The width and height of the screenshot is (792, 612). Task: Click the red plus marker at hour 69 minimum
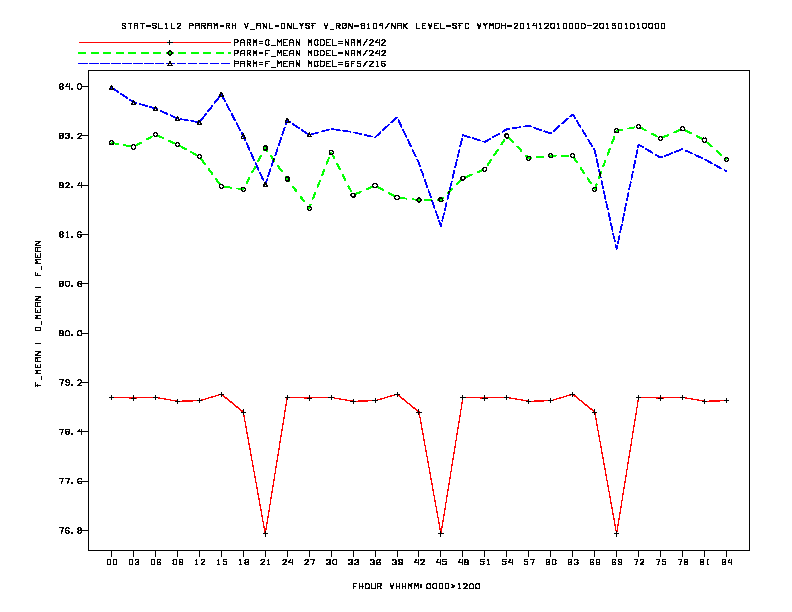[x=617, y=534]
